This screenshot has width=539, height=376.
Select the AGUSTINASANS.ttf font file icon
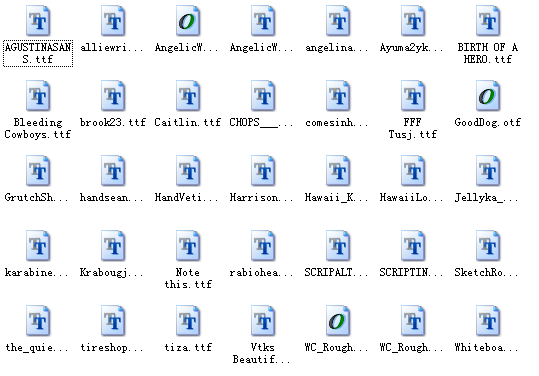38,21
